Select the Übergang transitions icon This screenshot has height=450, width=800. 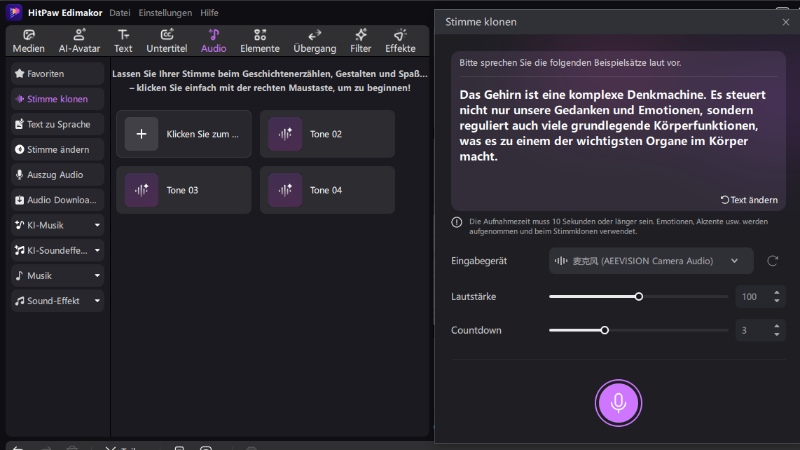314,40
